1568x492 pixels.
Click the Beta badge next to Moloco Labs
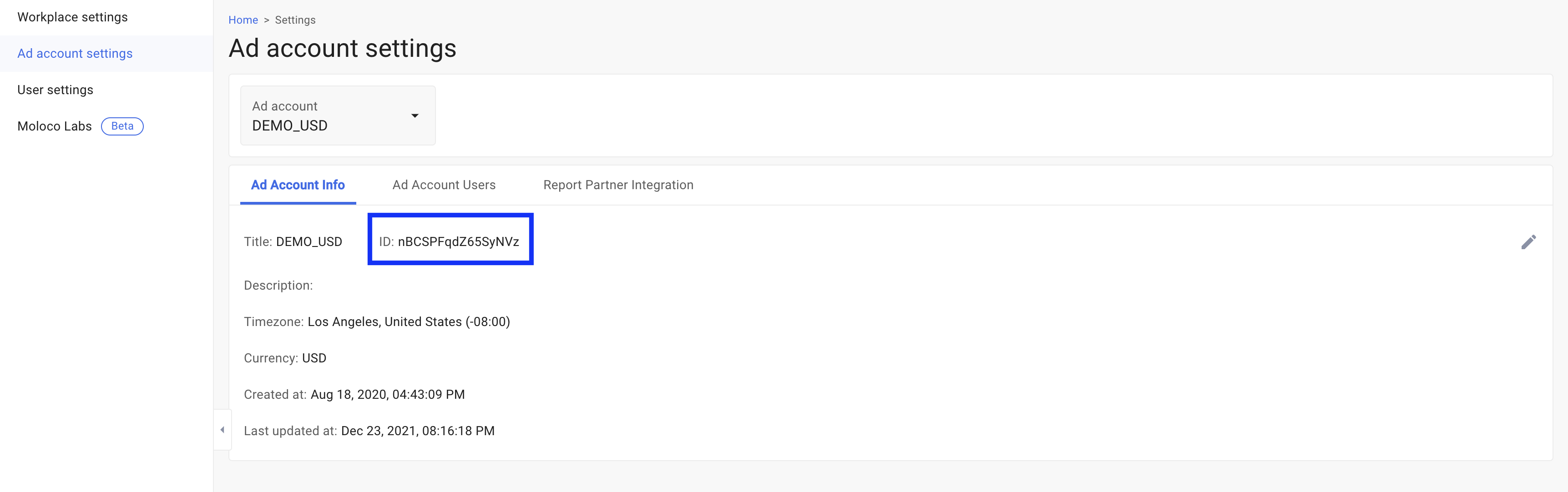(x=122, y=126)
